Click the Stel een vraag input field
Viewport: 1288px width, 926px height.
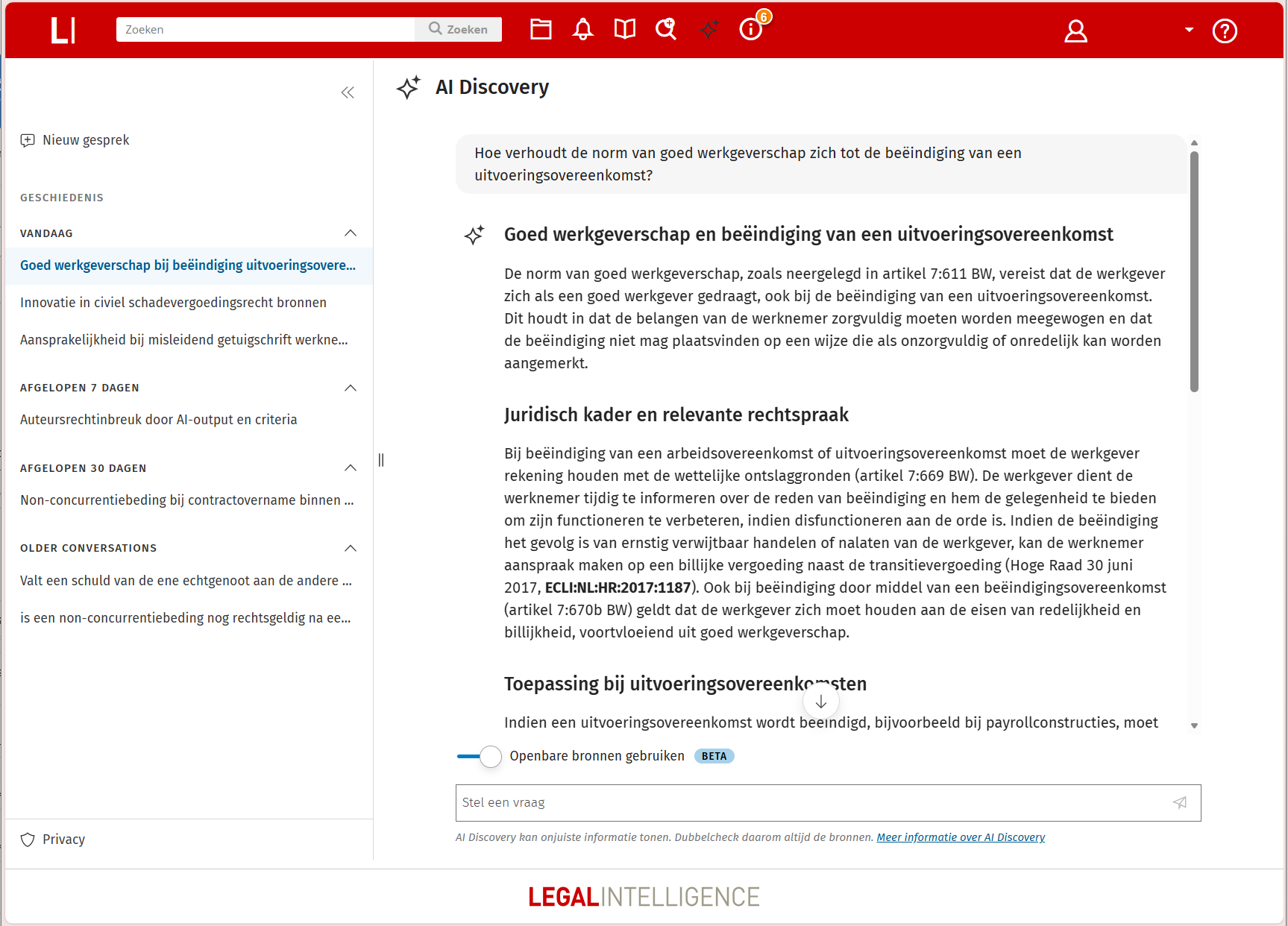click(809, 803)
